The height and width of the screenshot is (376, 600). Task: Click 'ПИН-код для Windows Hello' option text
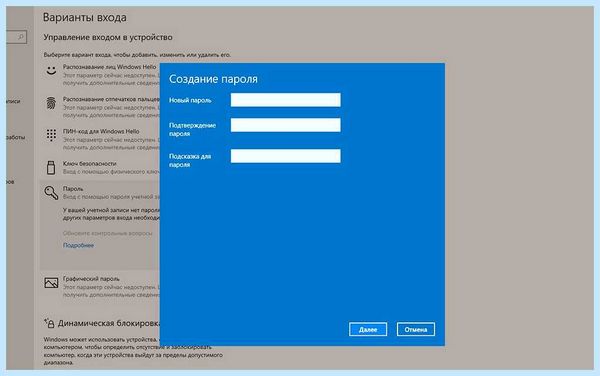101,131
